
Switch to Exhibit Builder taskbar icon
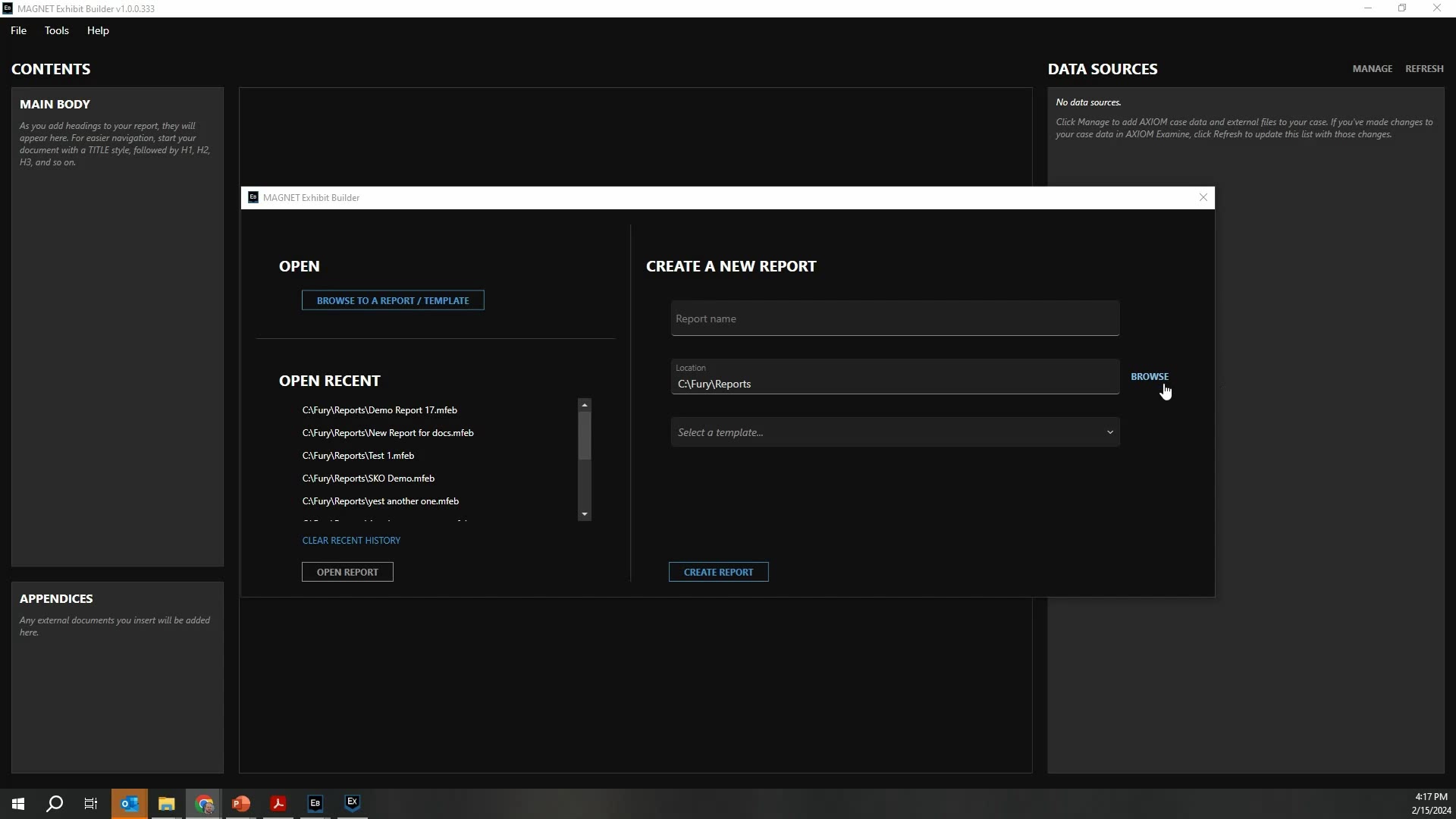pos(315,803)
